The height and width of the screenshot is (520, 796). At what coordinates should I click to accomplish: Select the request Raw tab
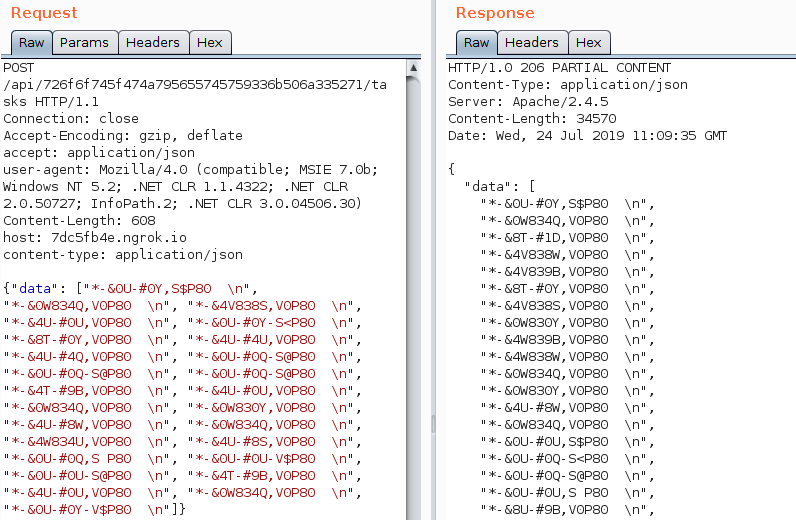click(x=31, y=43)
